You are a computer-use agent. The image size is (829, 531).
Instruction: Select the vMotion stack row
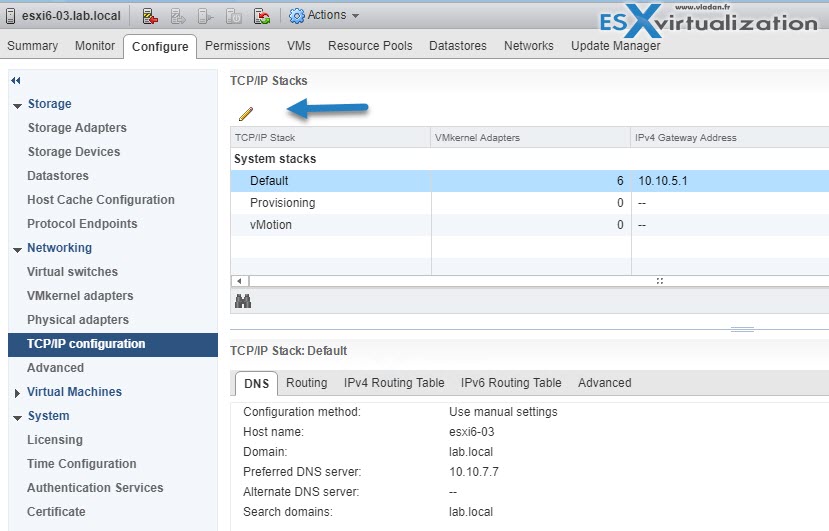pos(530,225)
